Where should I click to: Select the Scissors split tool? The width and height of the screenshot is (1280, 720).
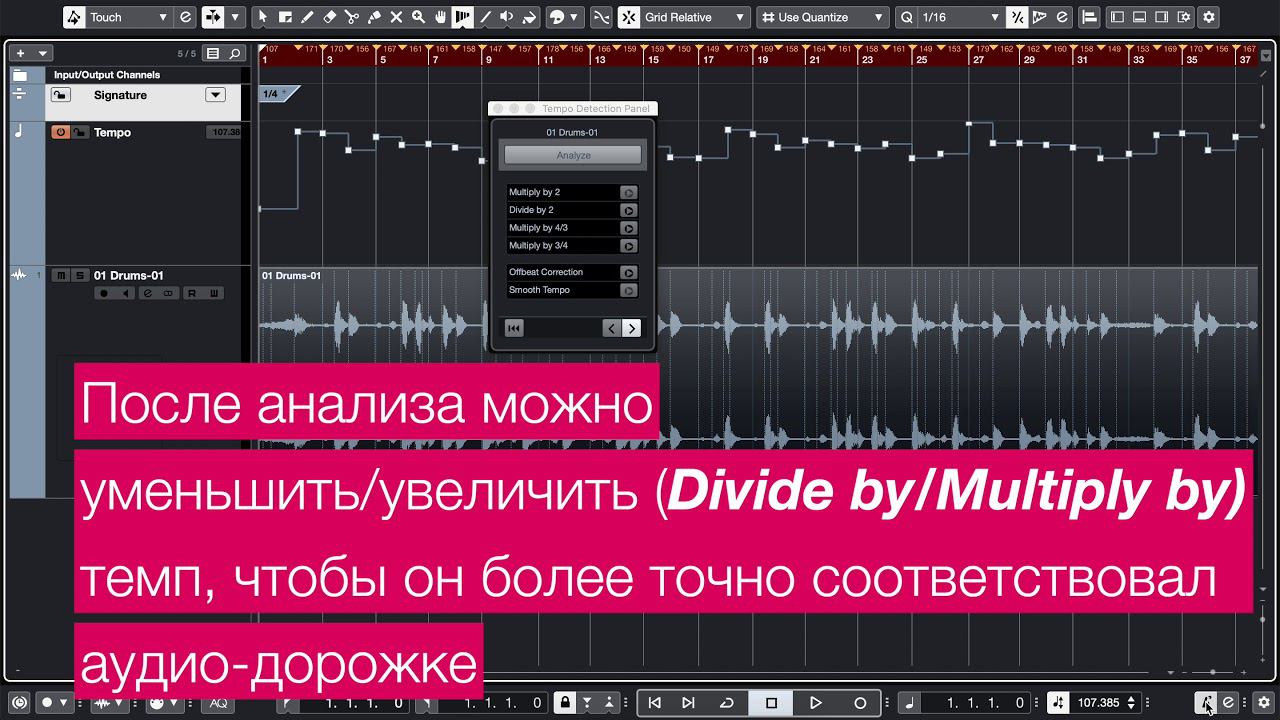point(351,17)
